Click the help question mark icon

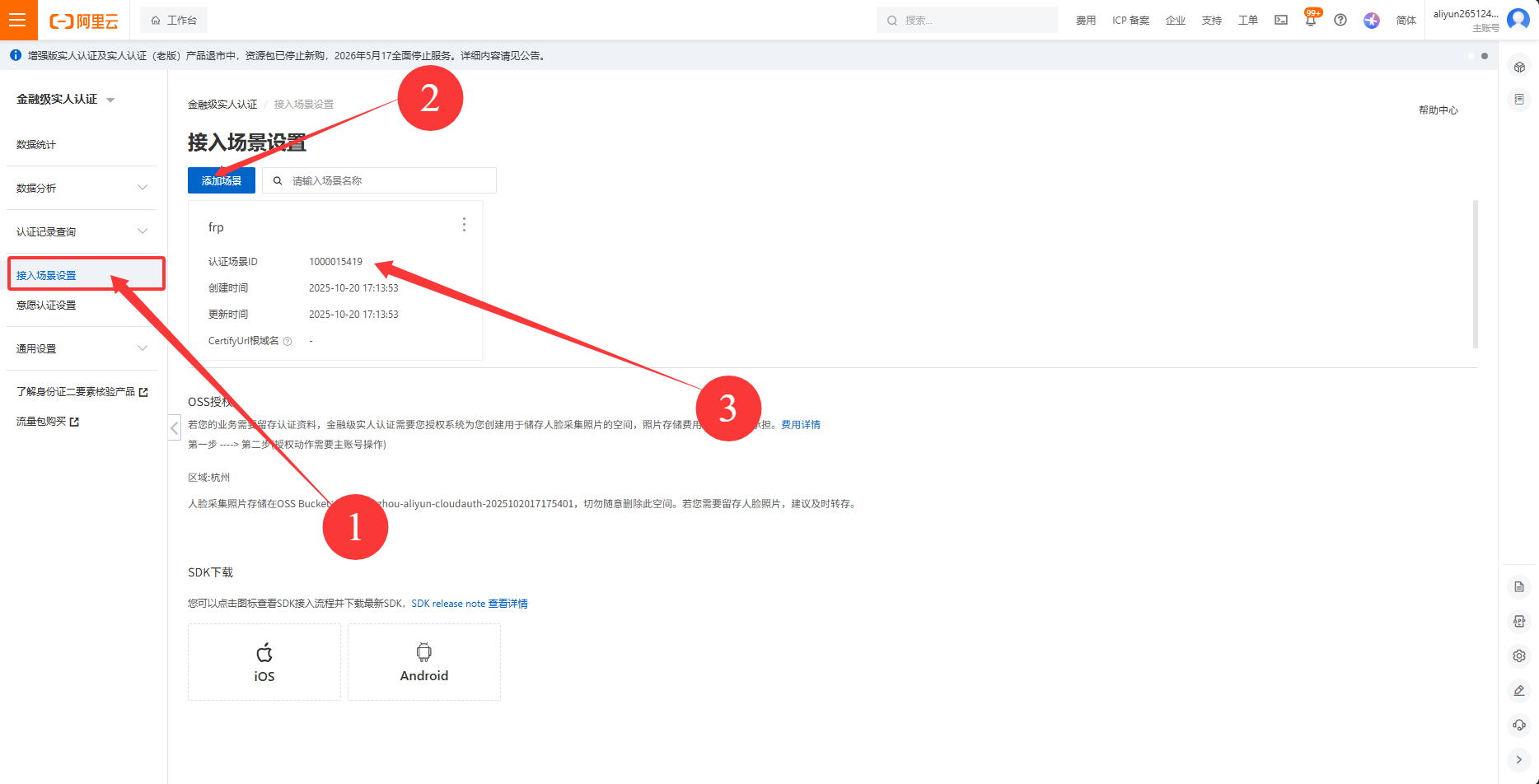(x=1340, y=21)
